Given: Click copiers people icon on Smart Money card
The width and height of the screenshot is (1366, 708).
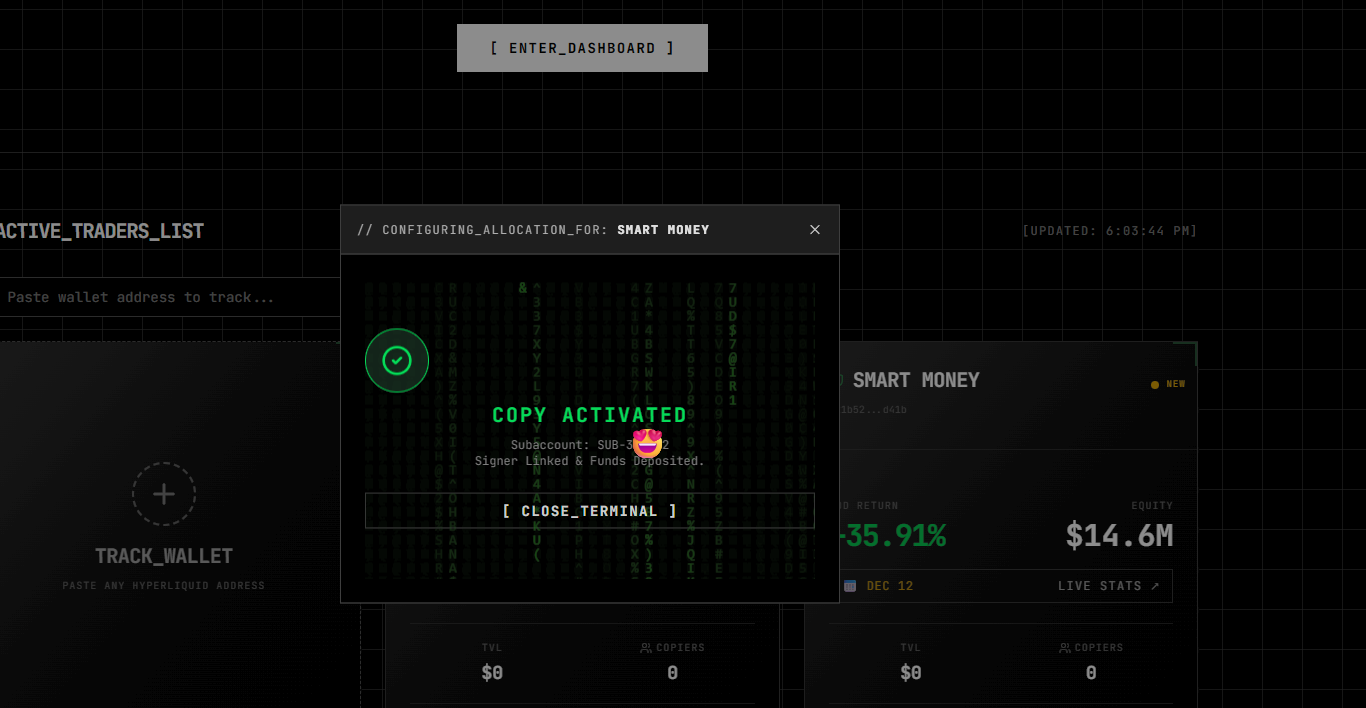Looking at the screenshot, I should pyautogui.click(x=1065, y=648).
